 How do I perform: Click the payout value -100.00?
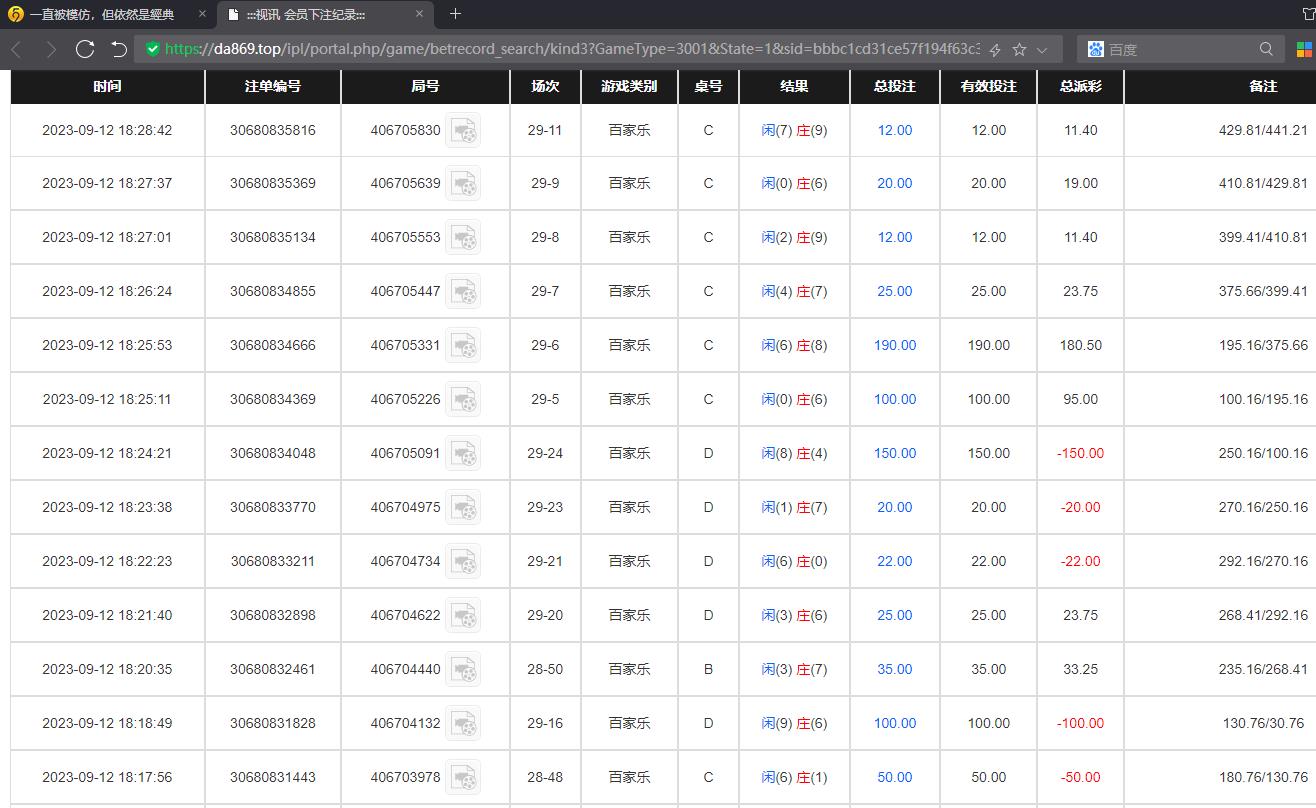[x=1081, y=724]
